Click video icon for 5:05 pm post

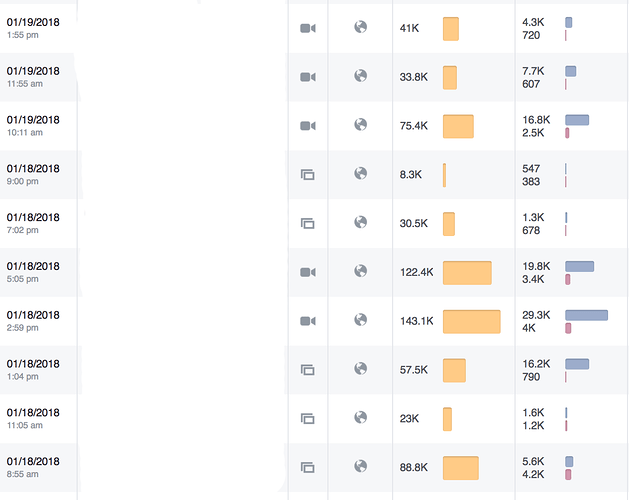point(308,272)
